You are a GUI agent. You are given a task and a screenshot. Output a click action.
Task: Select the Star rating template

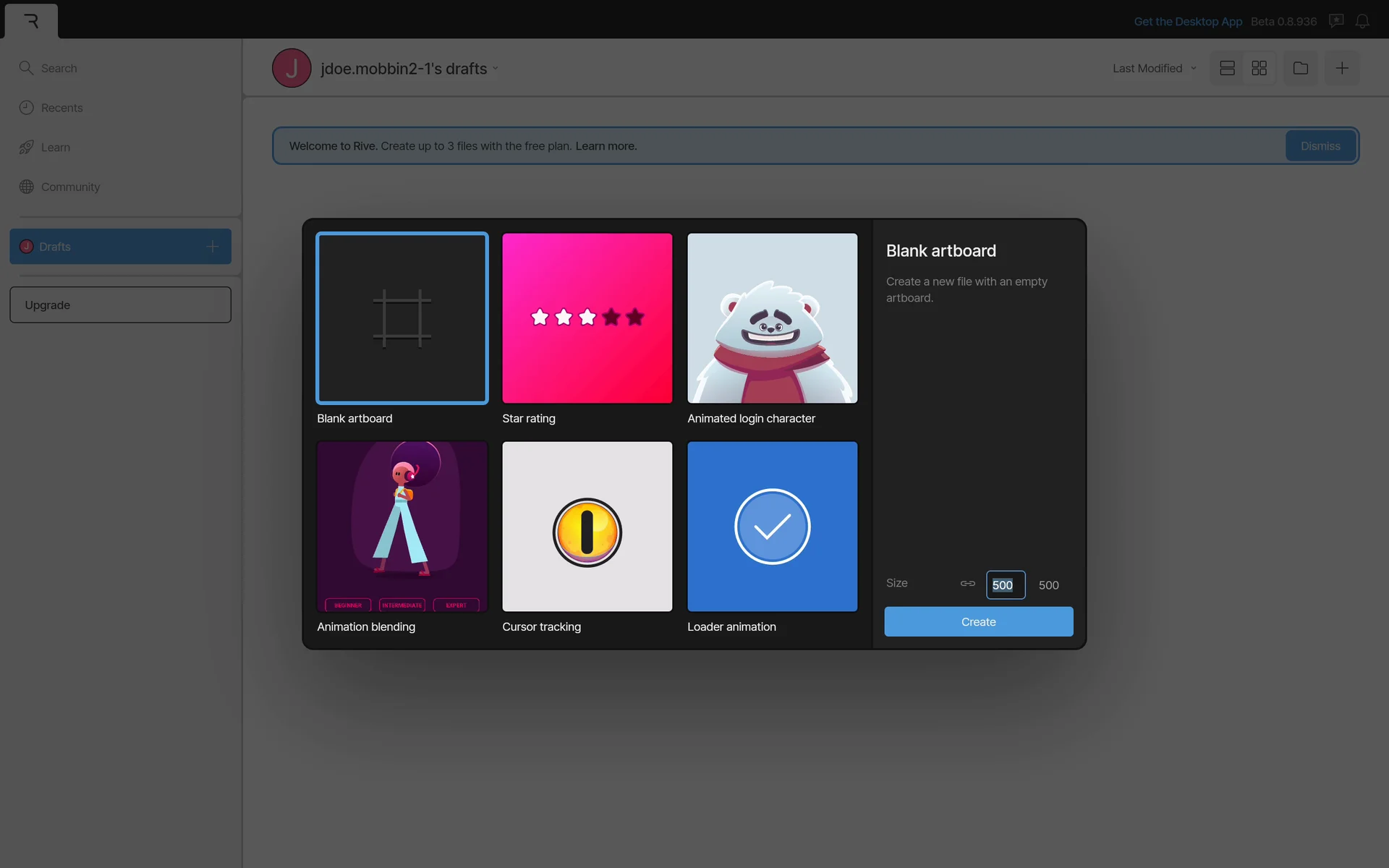coord(587,318)
